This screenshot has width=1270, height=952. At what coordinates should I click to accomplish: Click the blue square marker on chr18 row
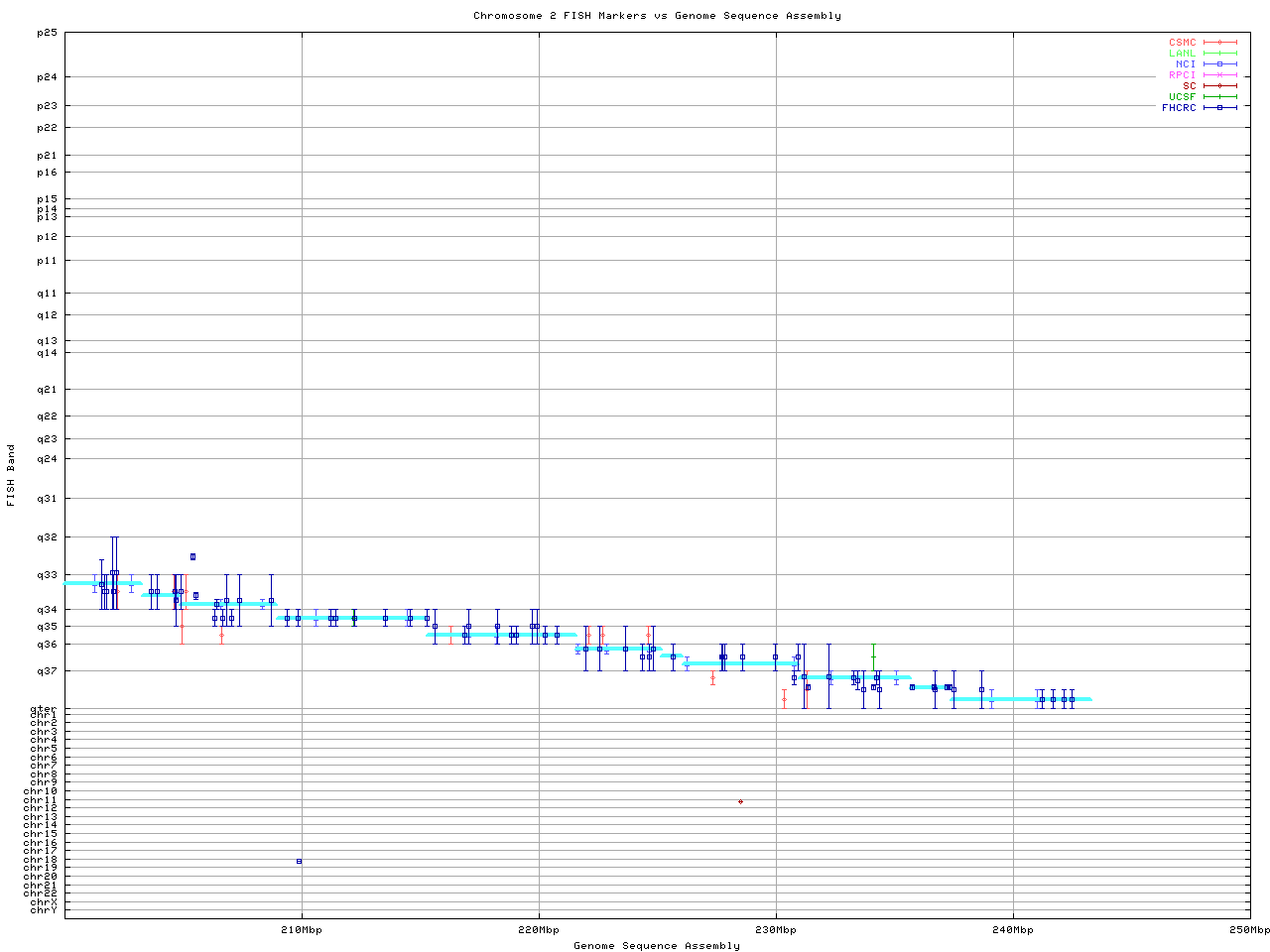point(299,861)
